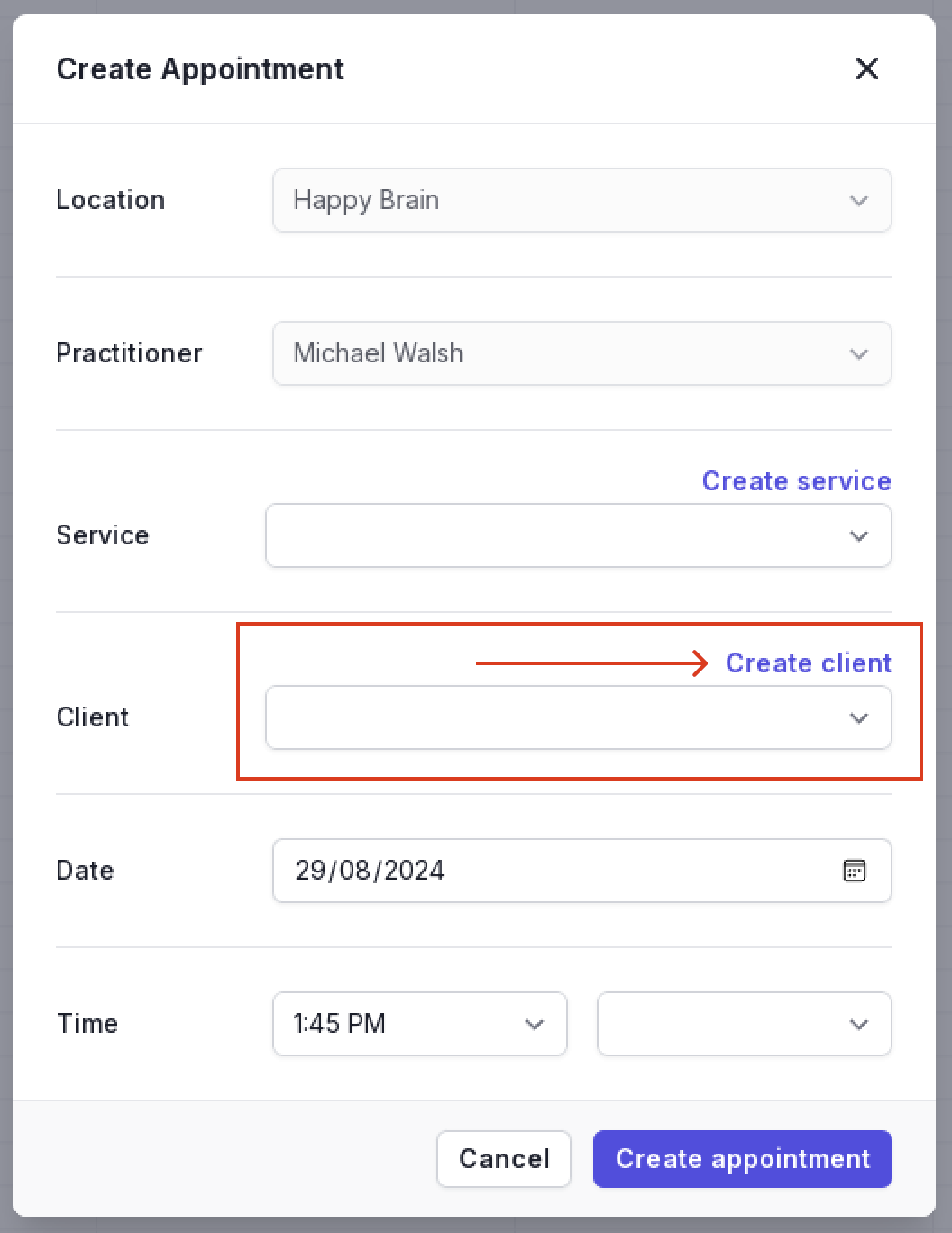
Task: Expand the empty Service combo box
Action: [x=579, y=535]
